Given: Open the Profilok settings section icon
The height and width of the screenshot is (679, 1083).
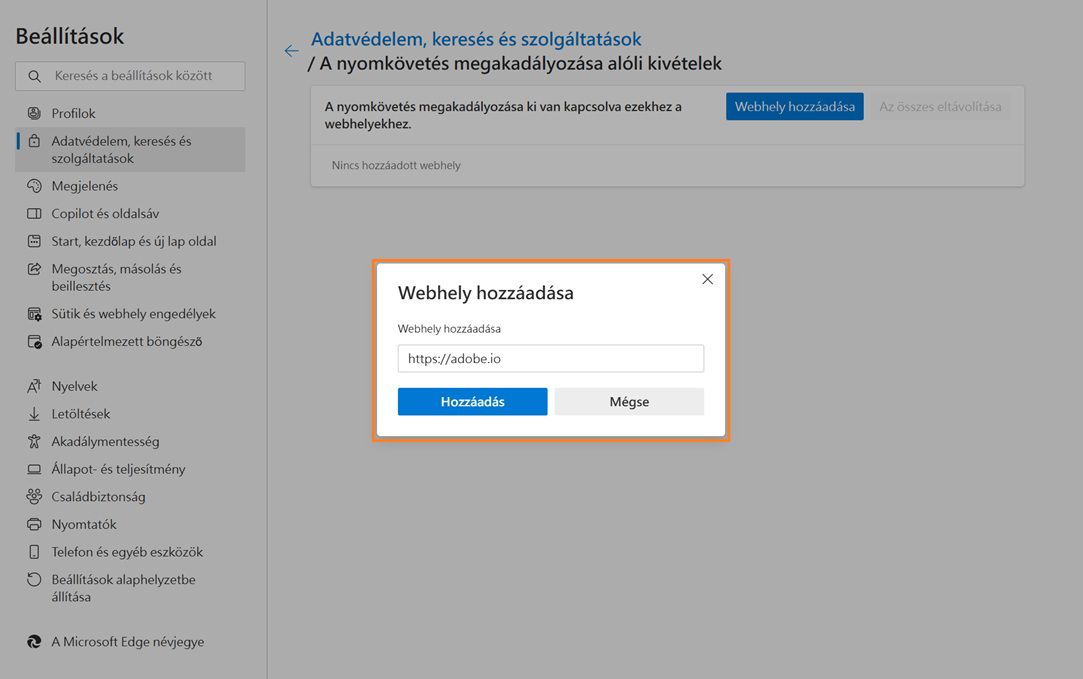Looking at the screenshot, I should (34, 112).
